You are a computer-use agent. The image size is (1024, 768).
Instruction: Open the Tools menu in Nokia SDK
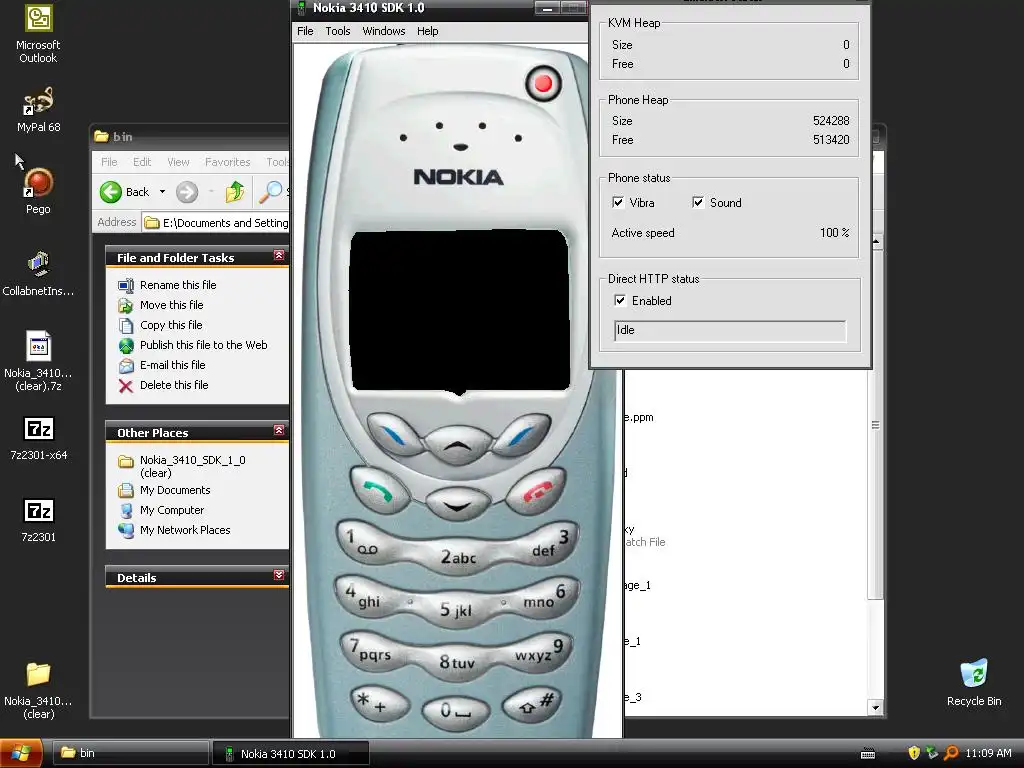point(338,31)
